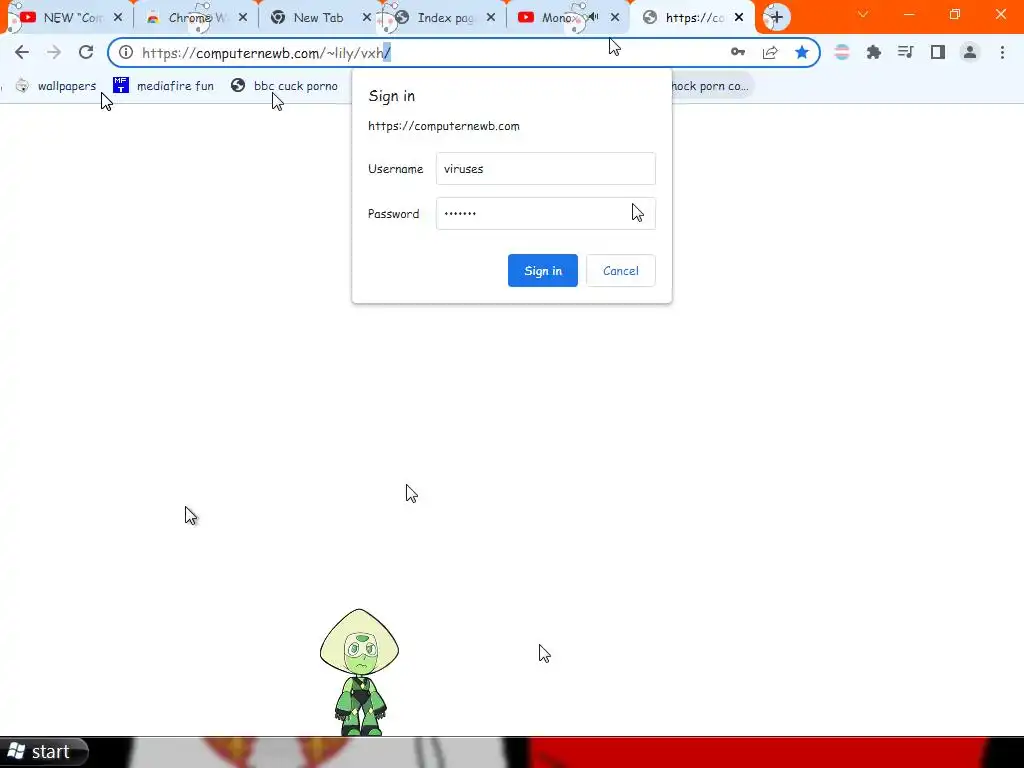The width and height of the screenshot is (1024, 768).
Task: Open the Extensions puzzle-piece menu
Action: pos(874,52)
